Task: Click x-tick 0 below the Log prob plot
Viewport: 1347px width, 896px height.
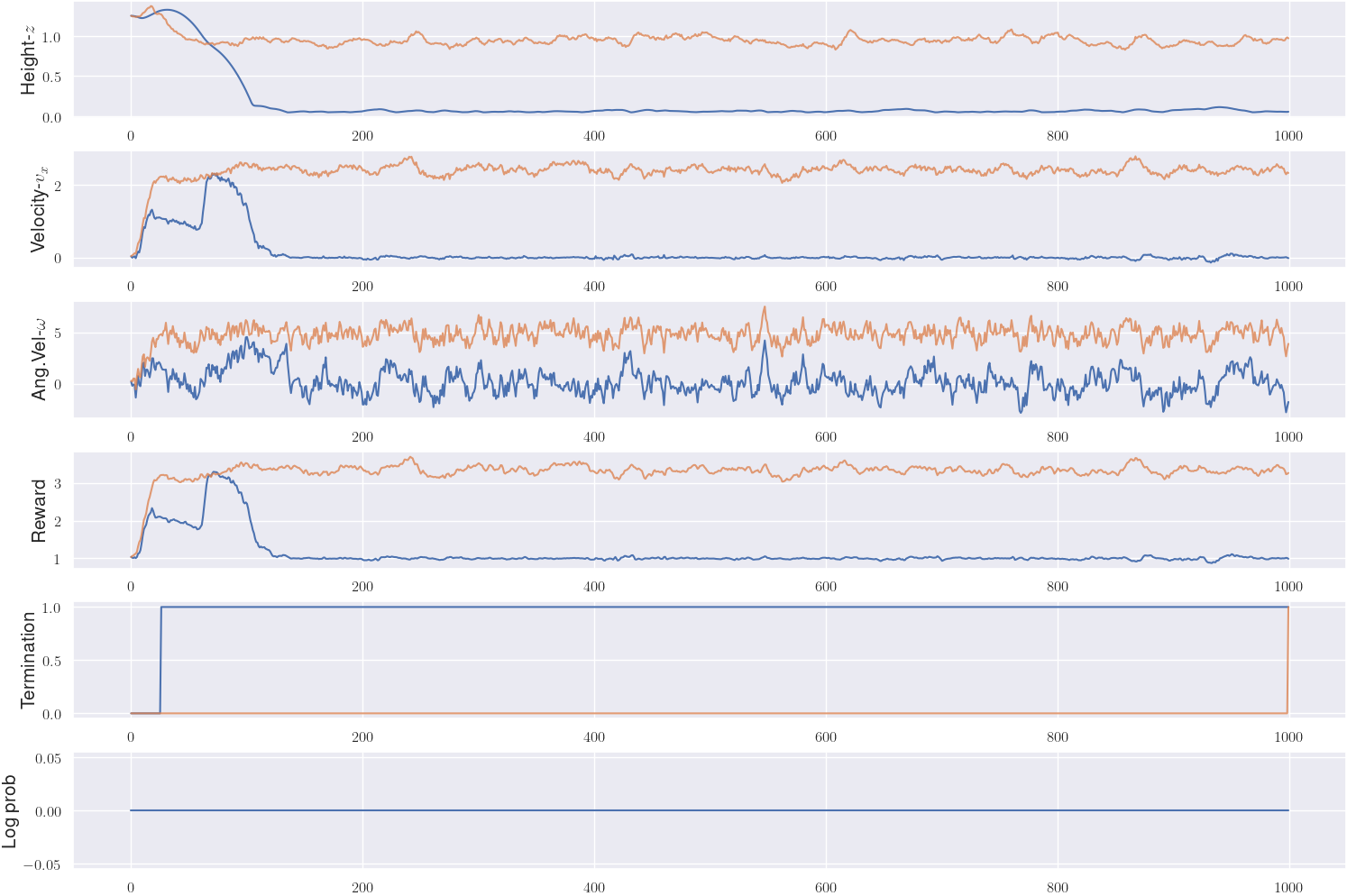Action: (131, 888)
